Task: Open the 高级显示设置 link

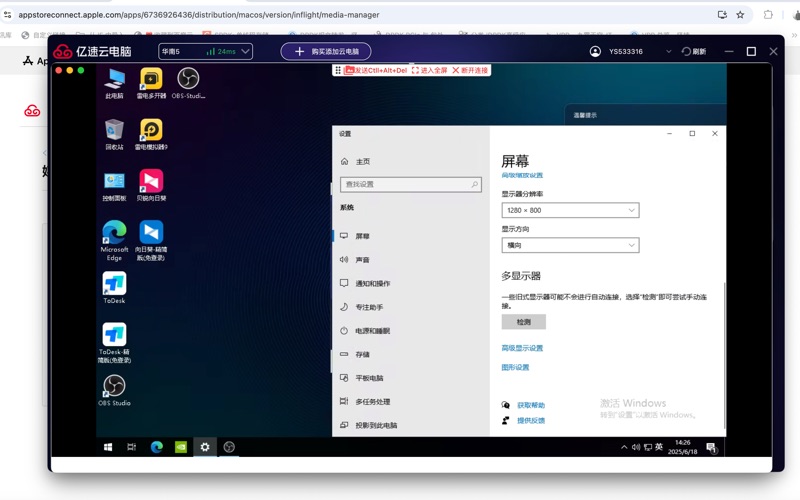Action: pyautogui.click(x=522, y=348)
